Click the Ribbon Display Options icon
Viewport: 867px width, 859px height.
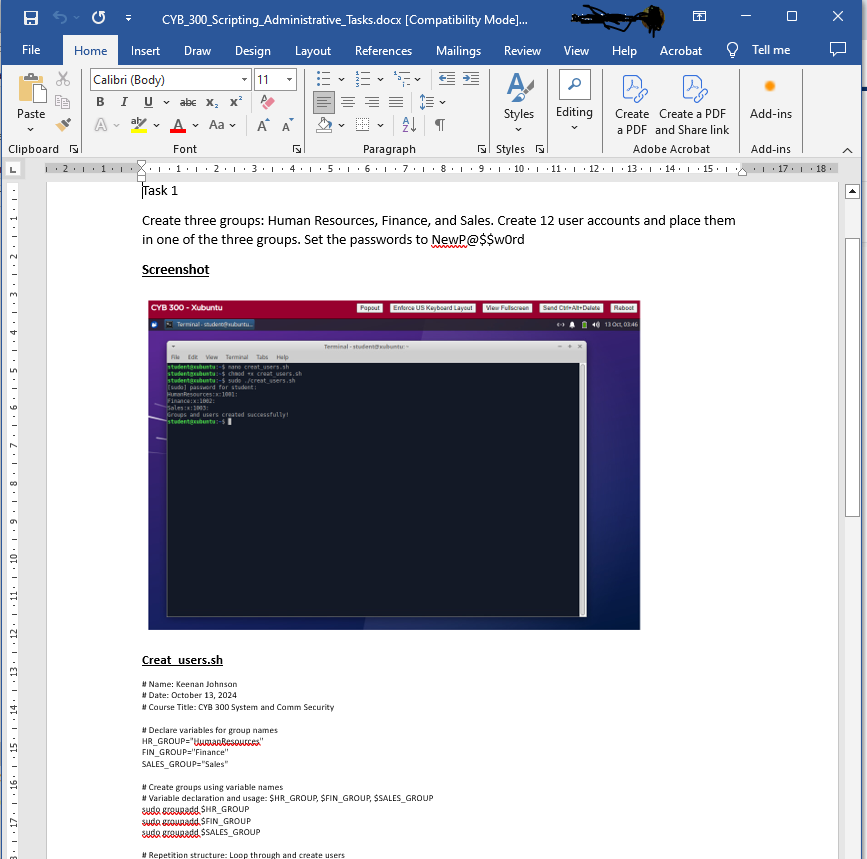pos(699,17)
